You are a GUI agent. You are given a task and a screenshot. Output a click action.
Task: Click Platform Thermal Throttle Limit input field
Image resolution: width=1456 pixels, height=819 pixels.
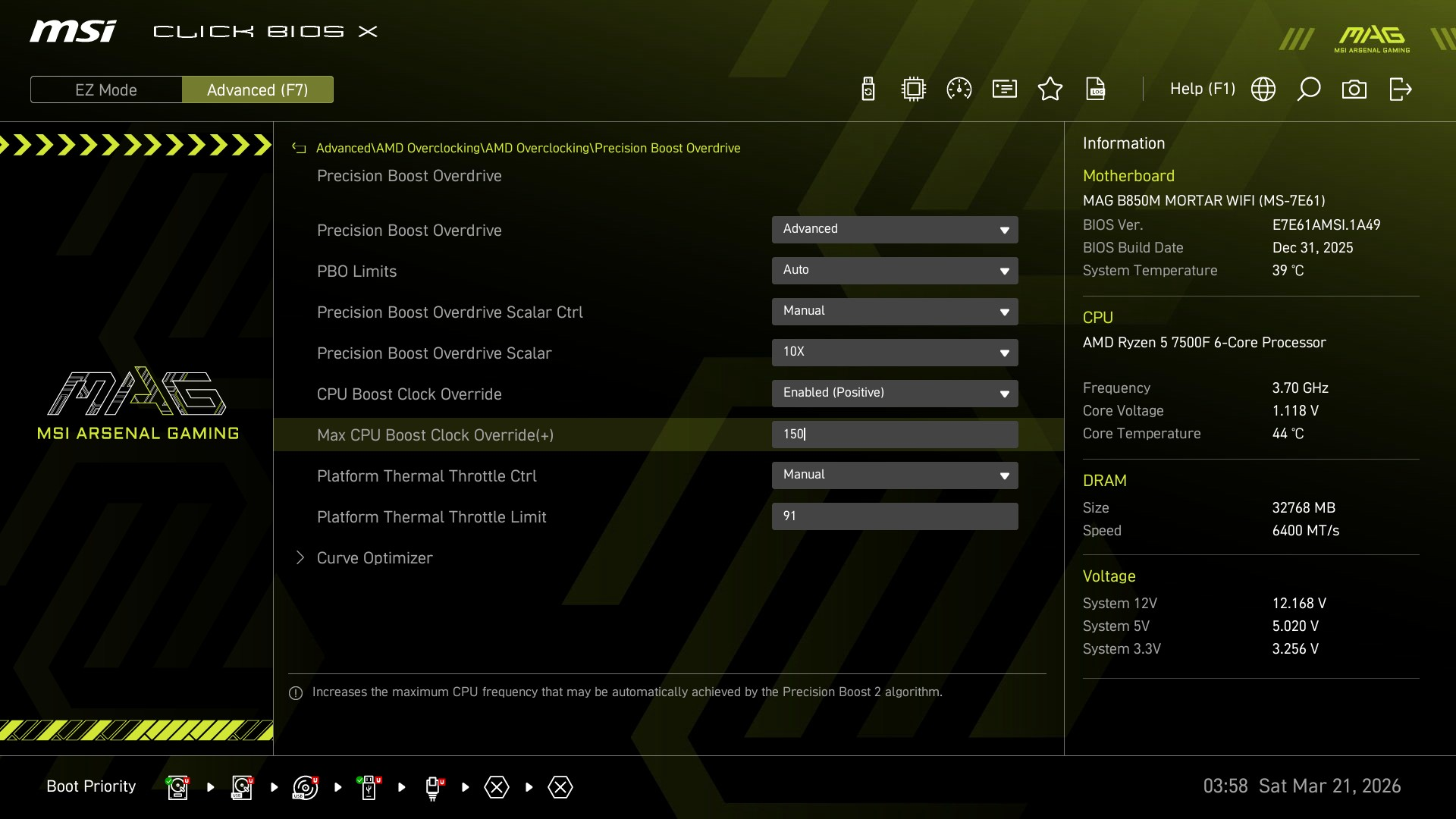895,516
